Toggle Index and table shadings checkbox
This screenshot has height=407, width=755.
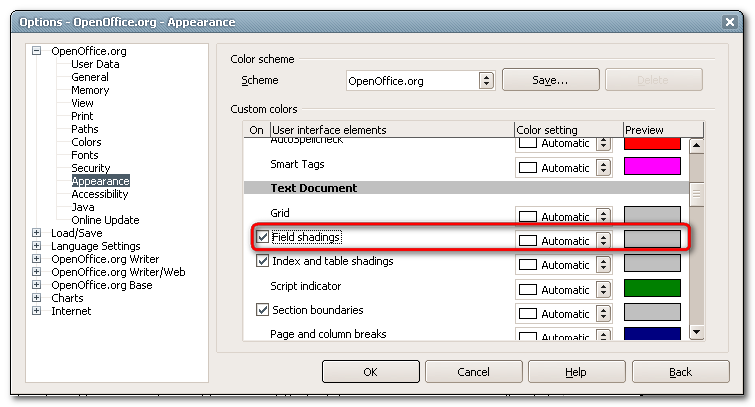[x=262, y=261]
